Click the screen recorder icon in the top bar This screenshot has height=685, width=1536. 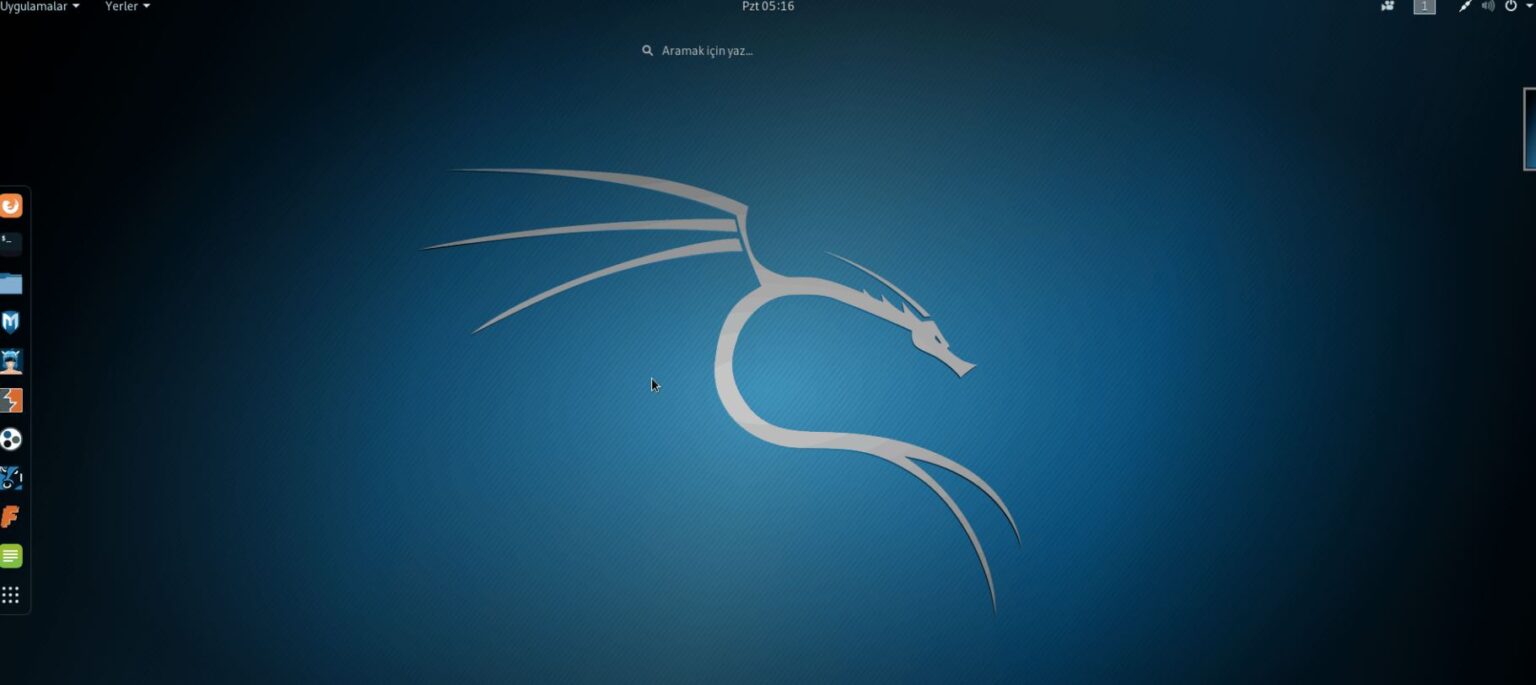tap(1387, 6)
